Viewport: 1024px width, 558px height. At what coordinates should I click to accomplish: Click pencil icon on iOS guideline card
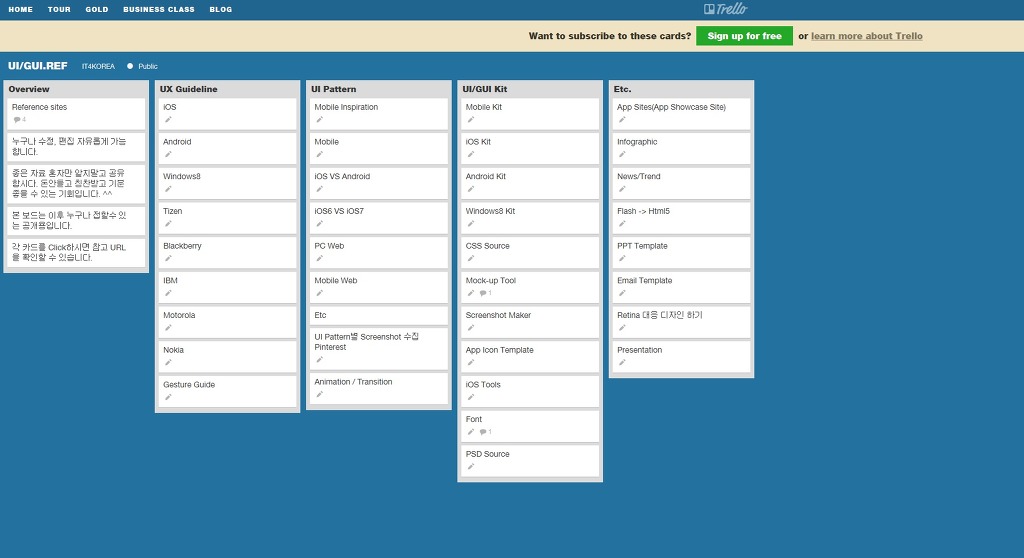coord(168,120)
